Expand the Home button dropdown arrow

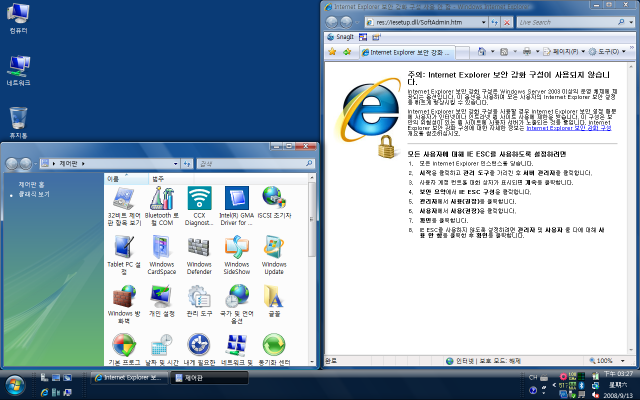[492, 51]
